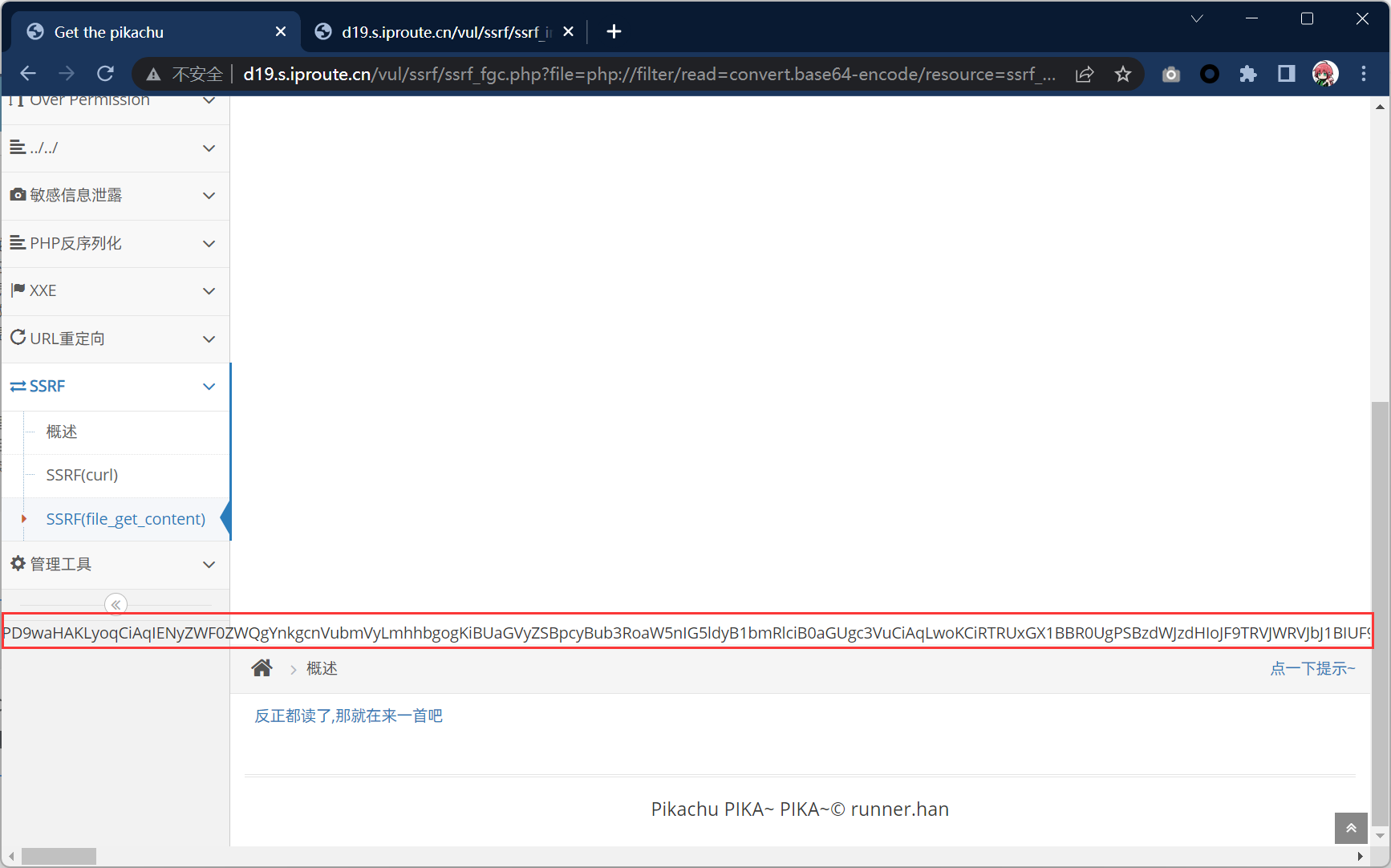Screen dimensions: 1391x868
Task: Bookmark this page with the star icon
Action: pyautogui.click(x=1123, y=74)
